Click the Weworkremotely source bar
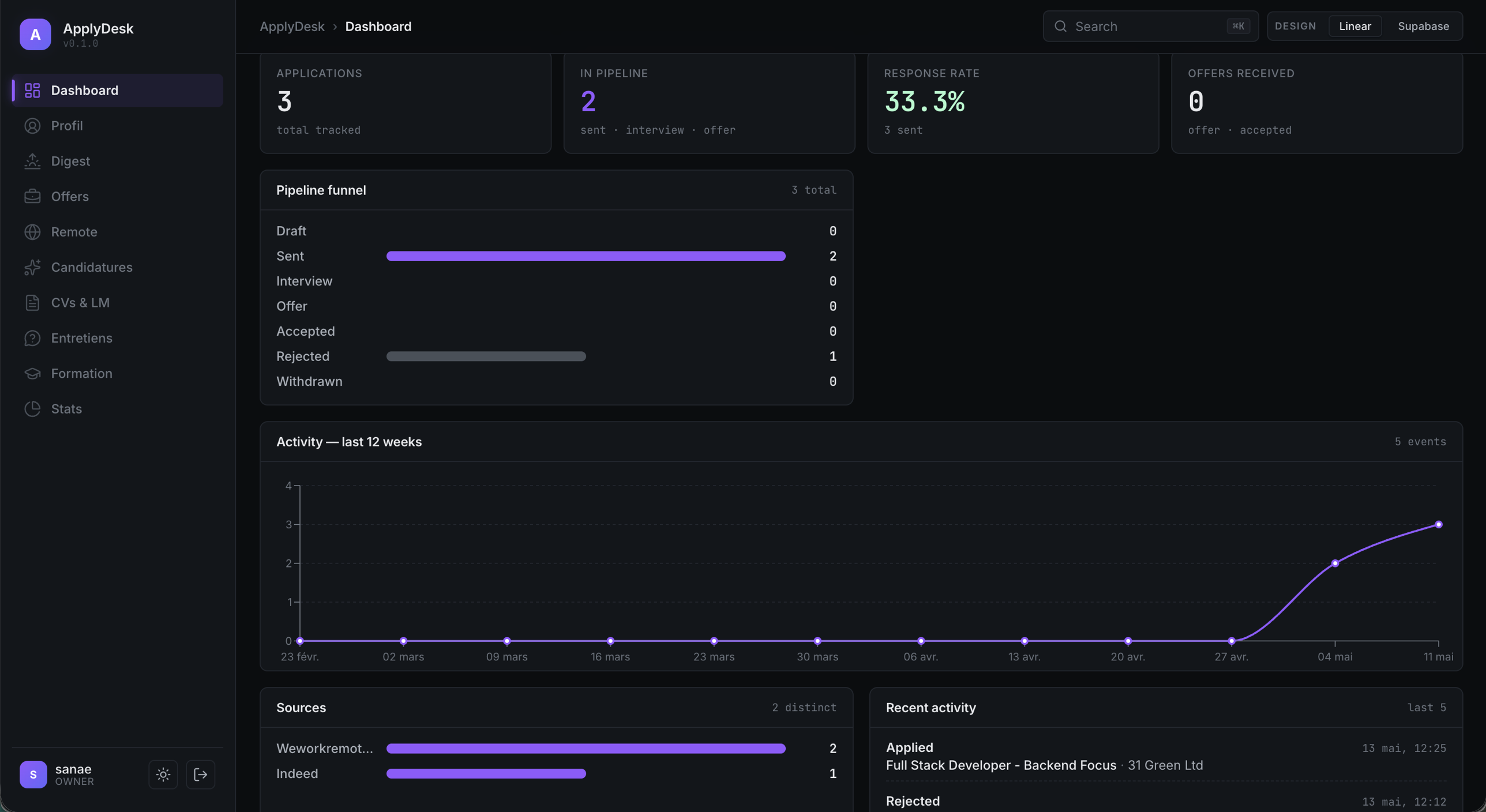This screenshot has height=812, width=1486. pyautogui.click(x=586, y=749)
